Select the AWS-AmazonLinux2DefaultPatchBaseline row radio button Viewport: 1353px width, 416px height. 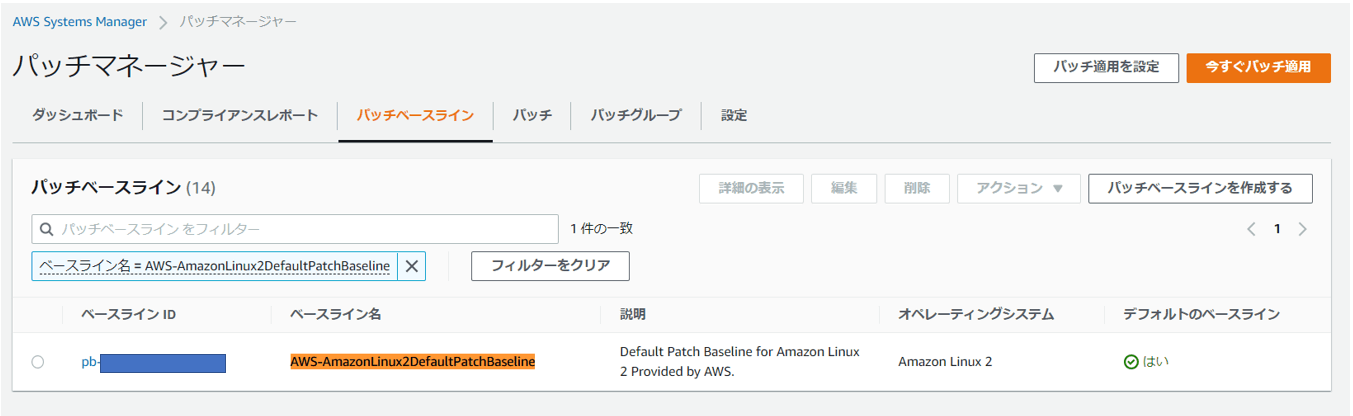click(38, 362)
